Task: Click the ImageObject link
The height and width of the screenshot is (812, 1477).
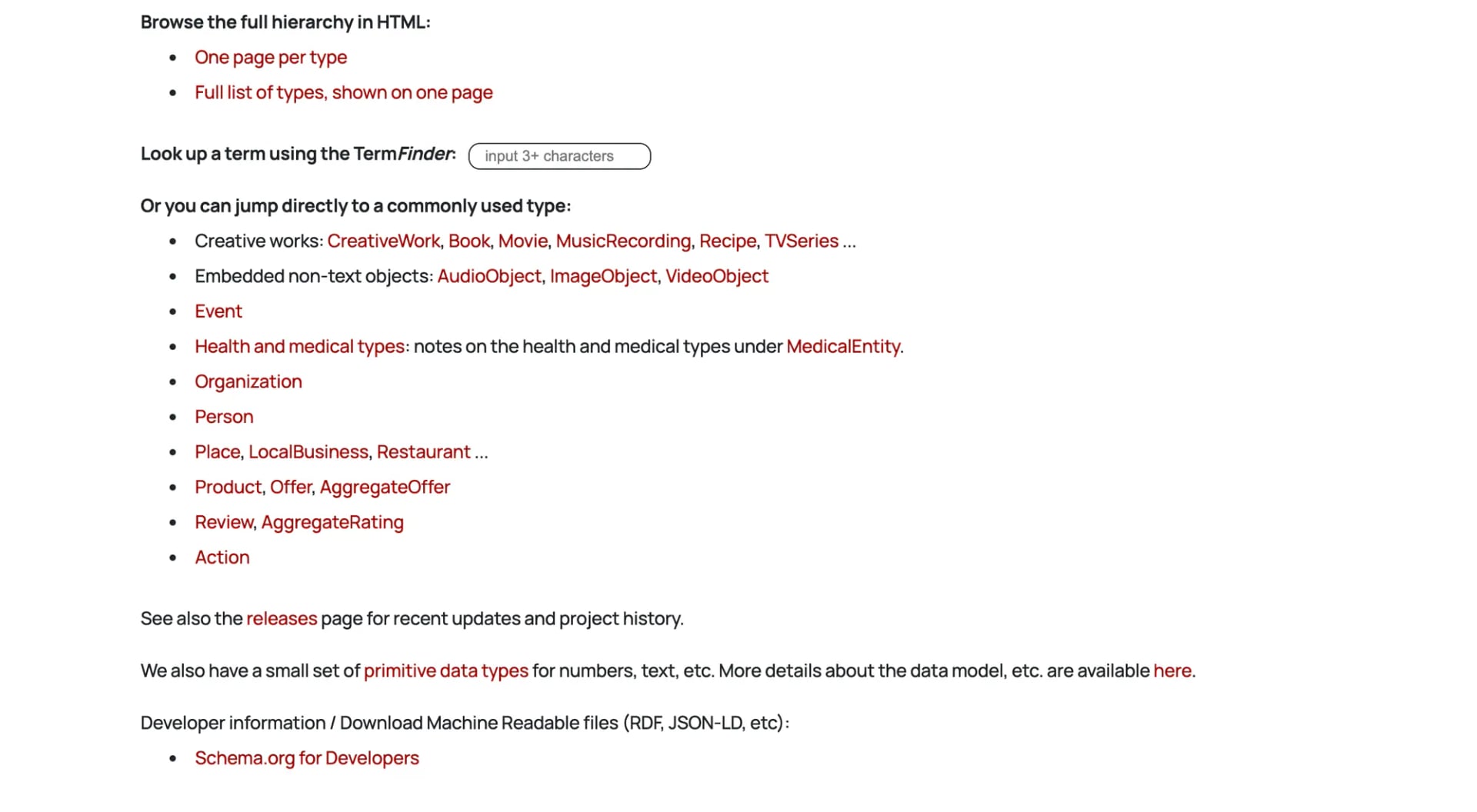Action: pyautogui.click(x=603, y=276)
